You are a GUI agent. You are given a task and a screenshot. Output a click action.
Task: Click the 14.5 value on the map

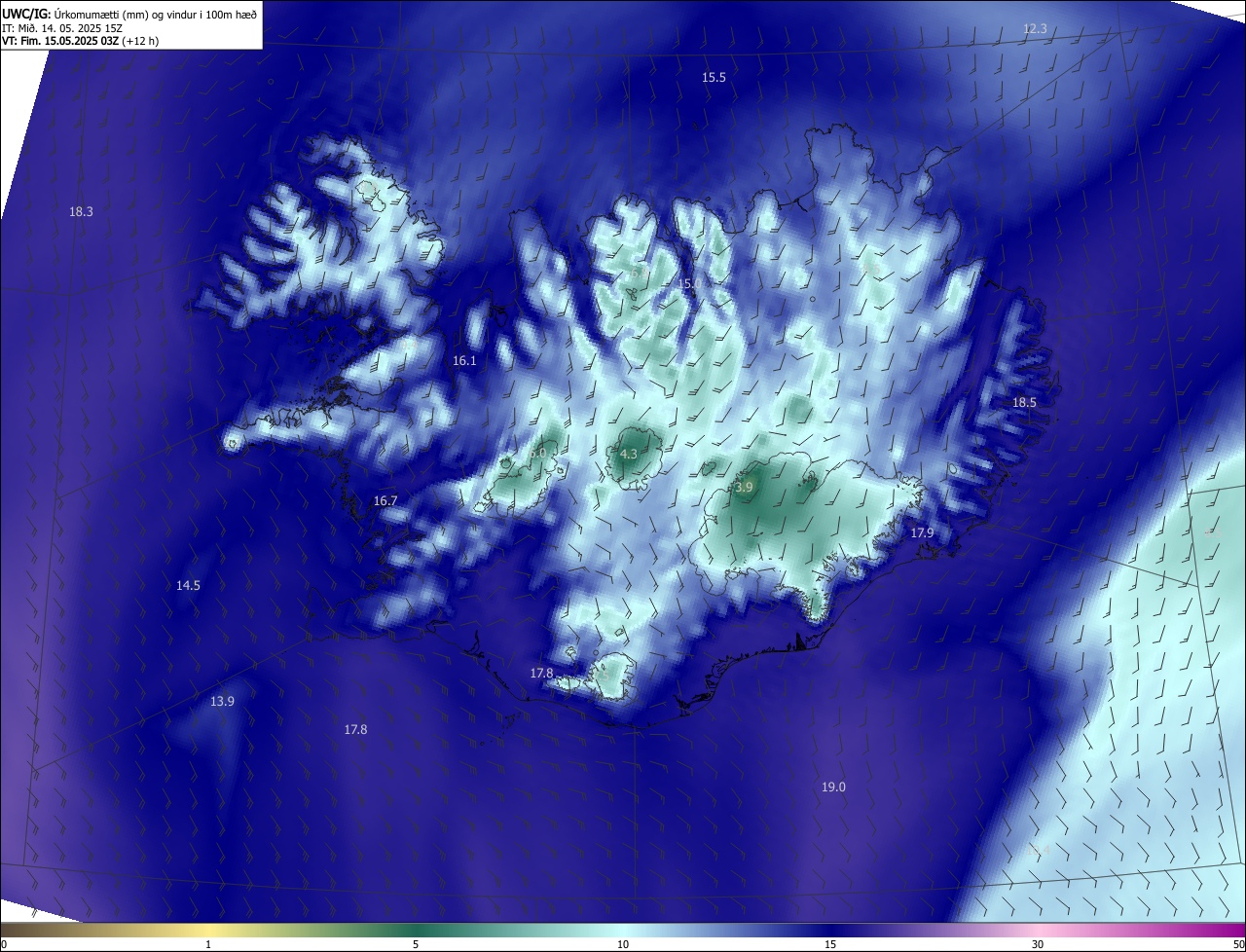click(188, 585)
